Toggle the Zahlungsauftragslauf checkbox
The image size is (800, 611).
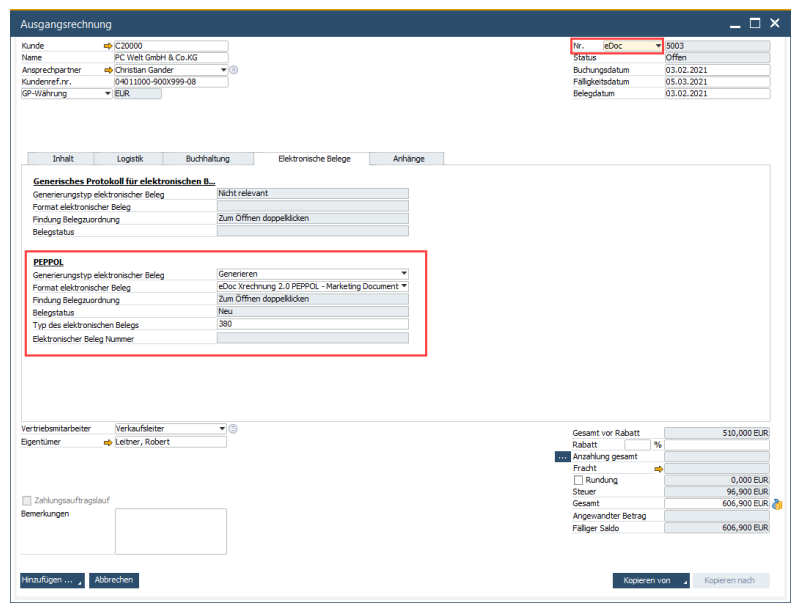(x=27, y=500)
